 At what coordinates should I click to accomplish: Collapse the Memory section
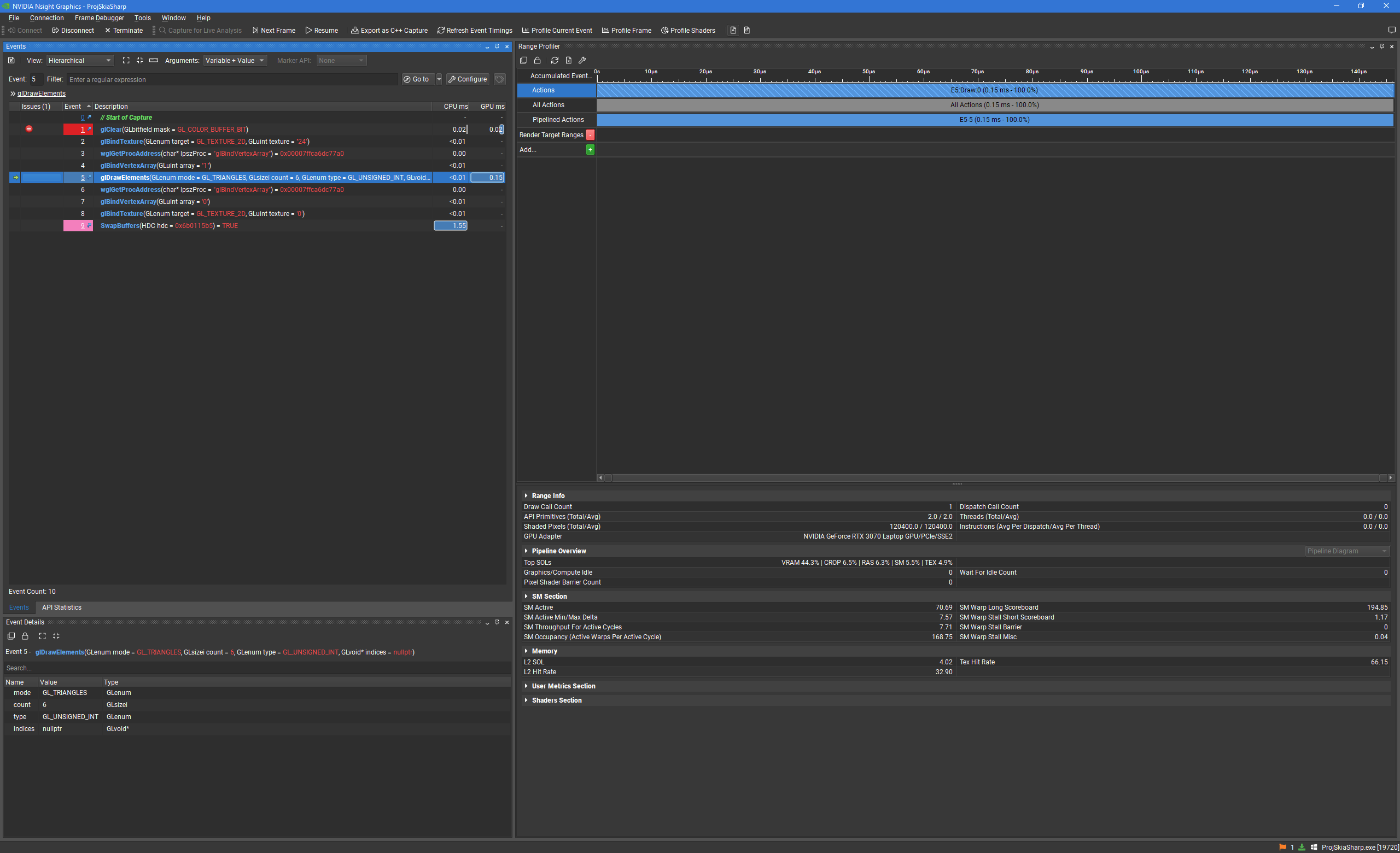526,651
